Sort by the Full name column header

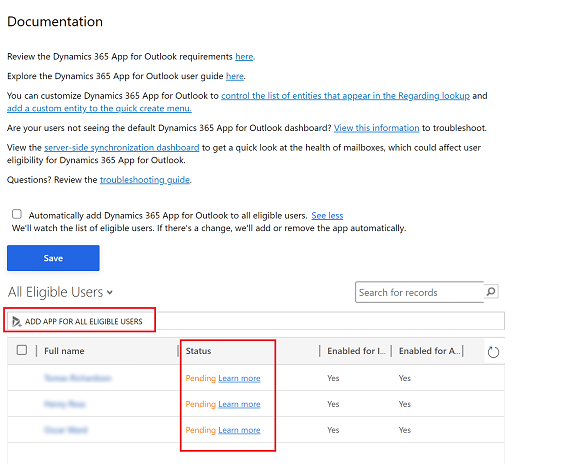tap(64, 351)
